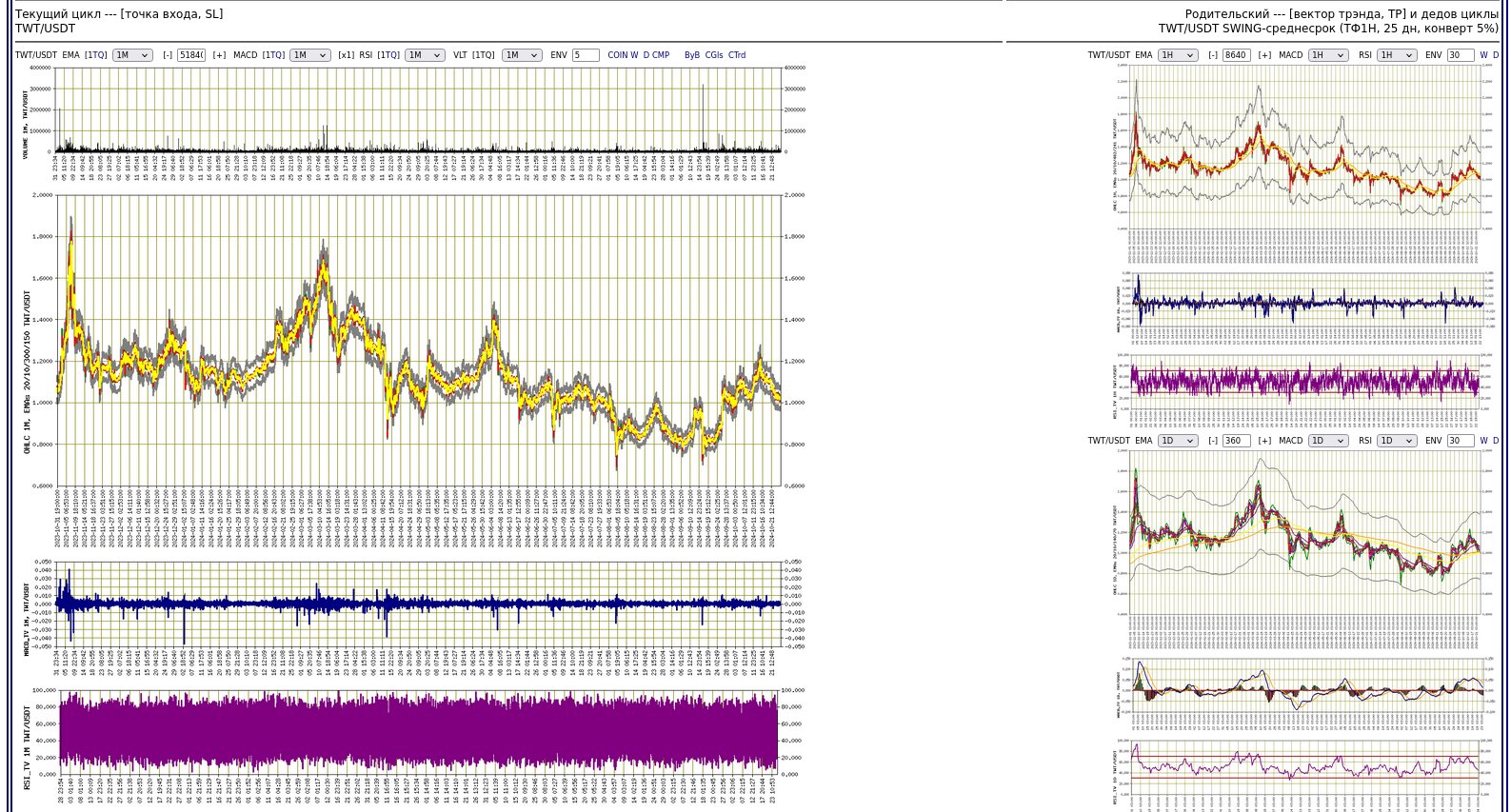
Task: Click the [+] button in the 1M toolbar
Action: 219,55
